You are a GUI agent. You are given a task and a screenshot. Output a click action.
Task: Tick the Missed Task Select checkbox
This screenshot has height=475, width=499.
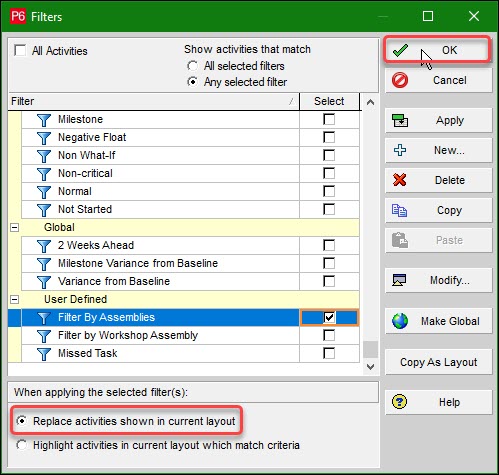(329, 353)
